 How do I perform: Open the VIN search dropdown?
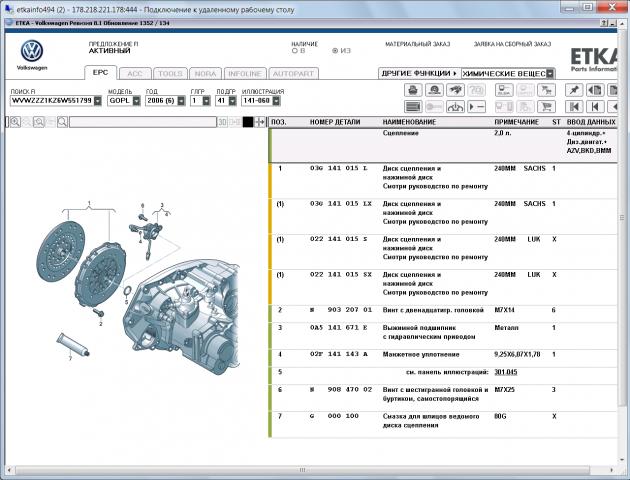tap(98, 101)
